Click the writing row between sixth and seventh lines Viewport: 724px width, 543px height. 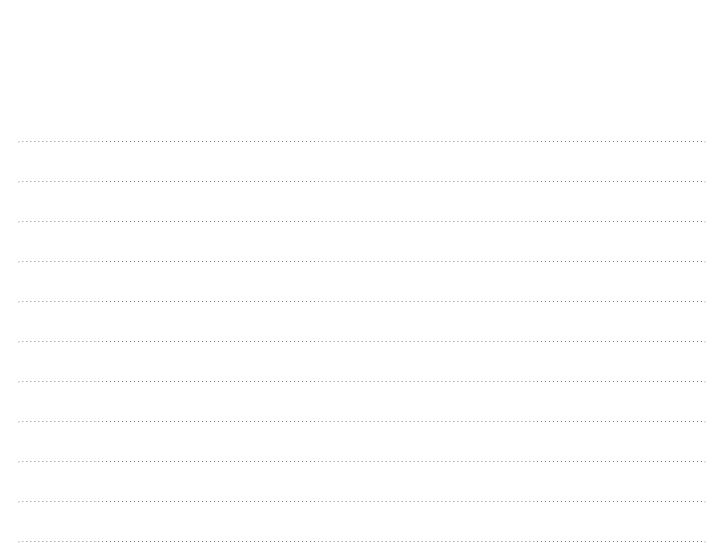pos(362,362)
